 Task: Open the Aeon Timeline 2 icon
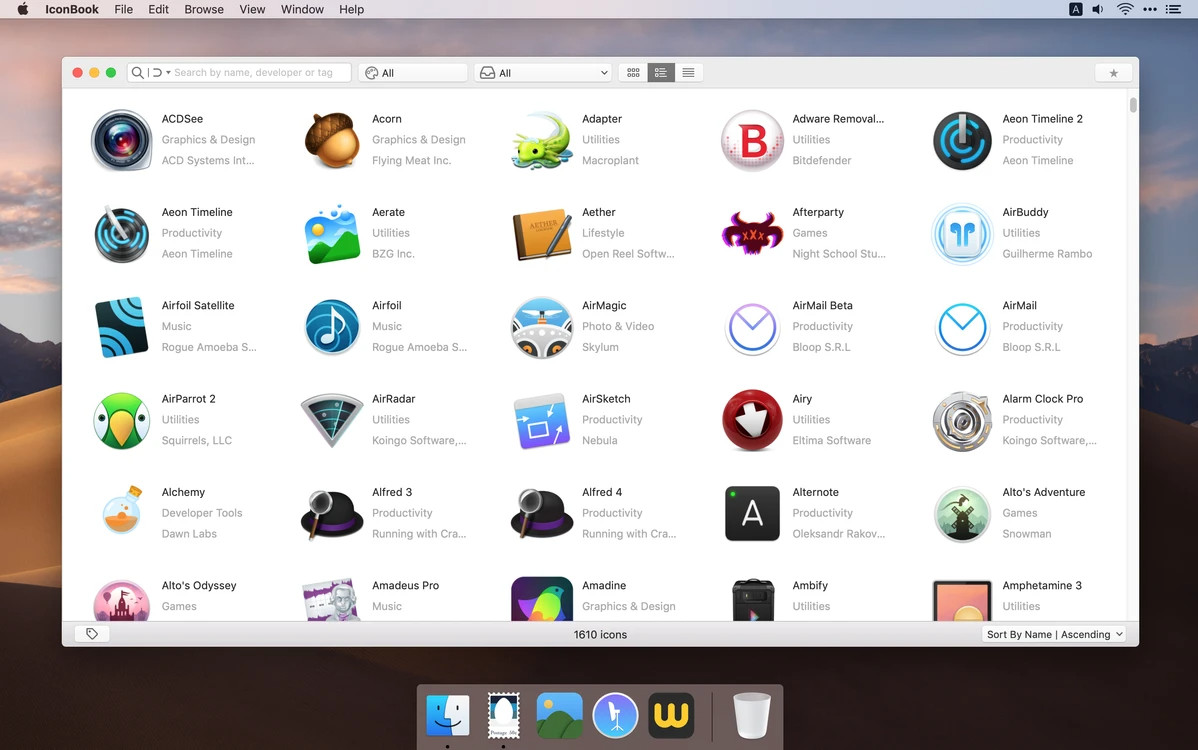coord(962,141)
